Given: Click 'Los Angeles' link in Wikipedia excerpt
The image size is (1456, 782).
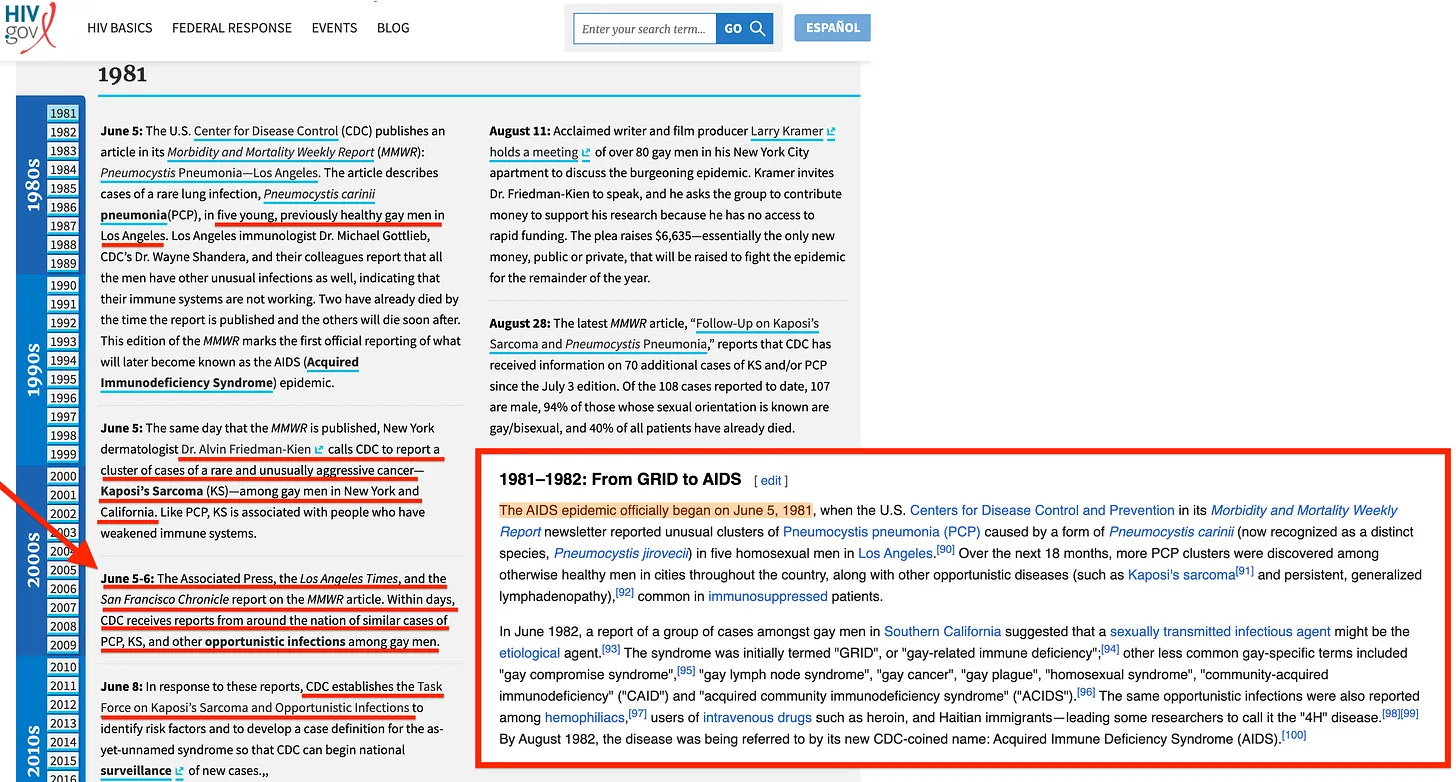Looking at the screenshot, I should 896,553.
